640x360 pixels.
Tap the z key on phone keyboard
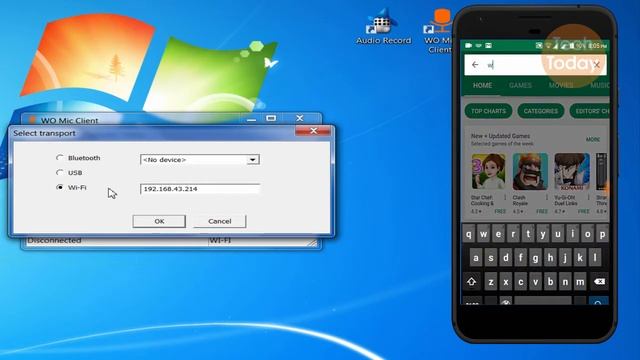pyautogui.click(x=491, y=282)
